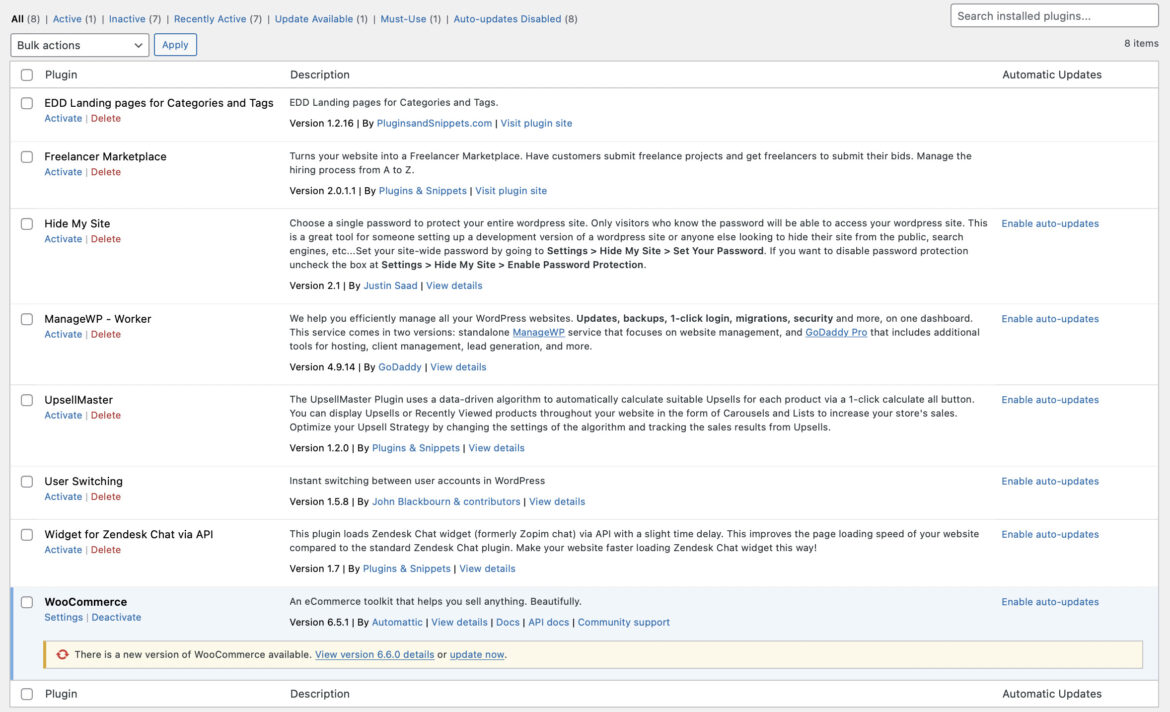Check the Hide My Site plugin checkbox
Screen dimensions: 1170x712
click(26, 223)
